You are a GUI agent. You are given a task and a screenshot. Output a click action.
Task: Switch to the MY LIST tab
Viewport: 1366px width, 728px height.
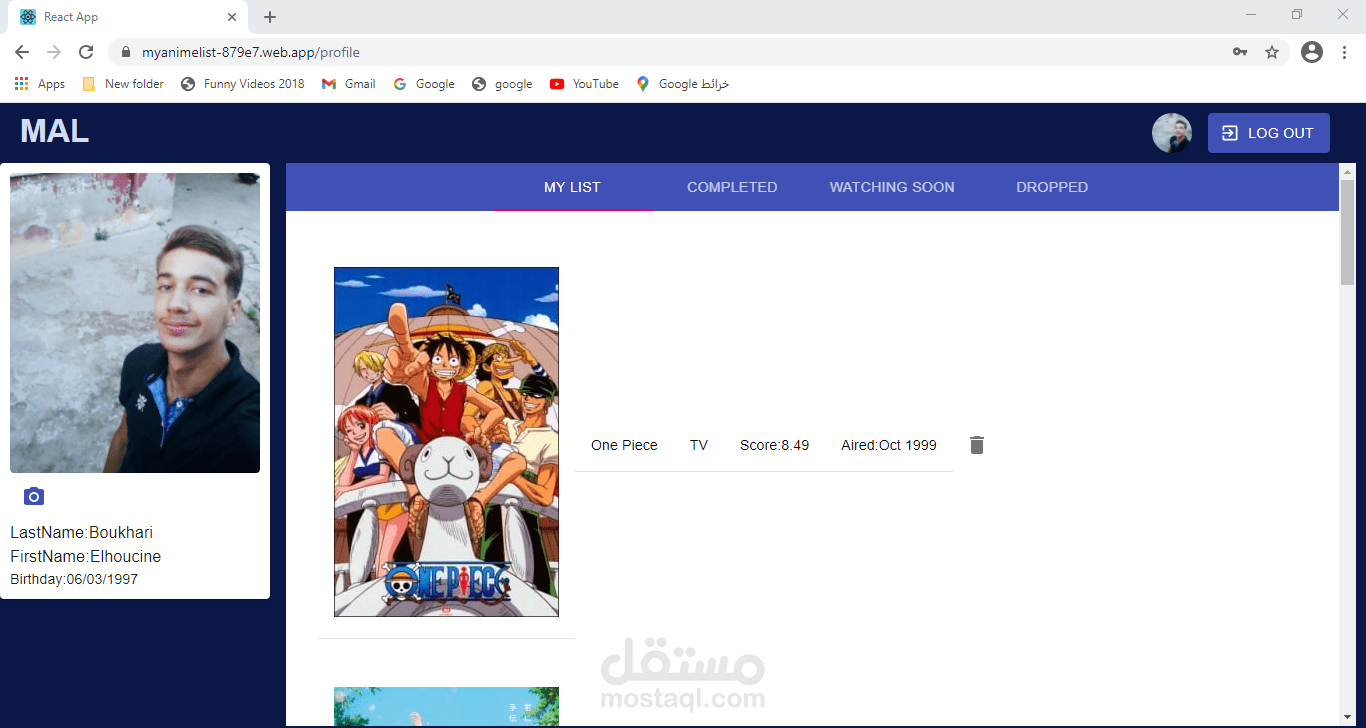click(x=572, y=187)
